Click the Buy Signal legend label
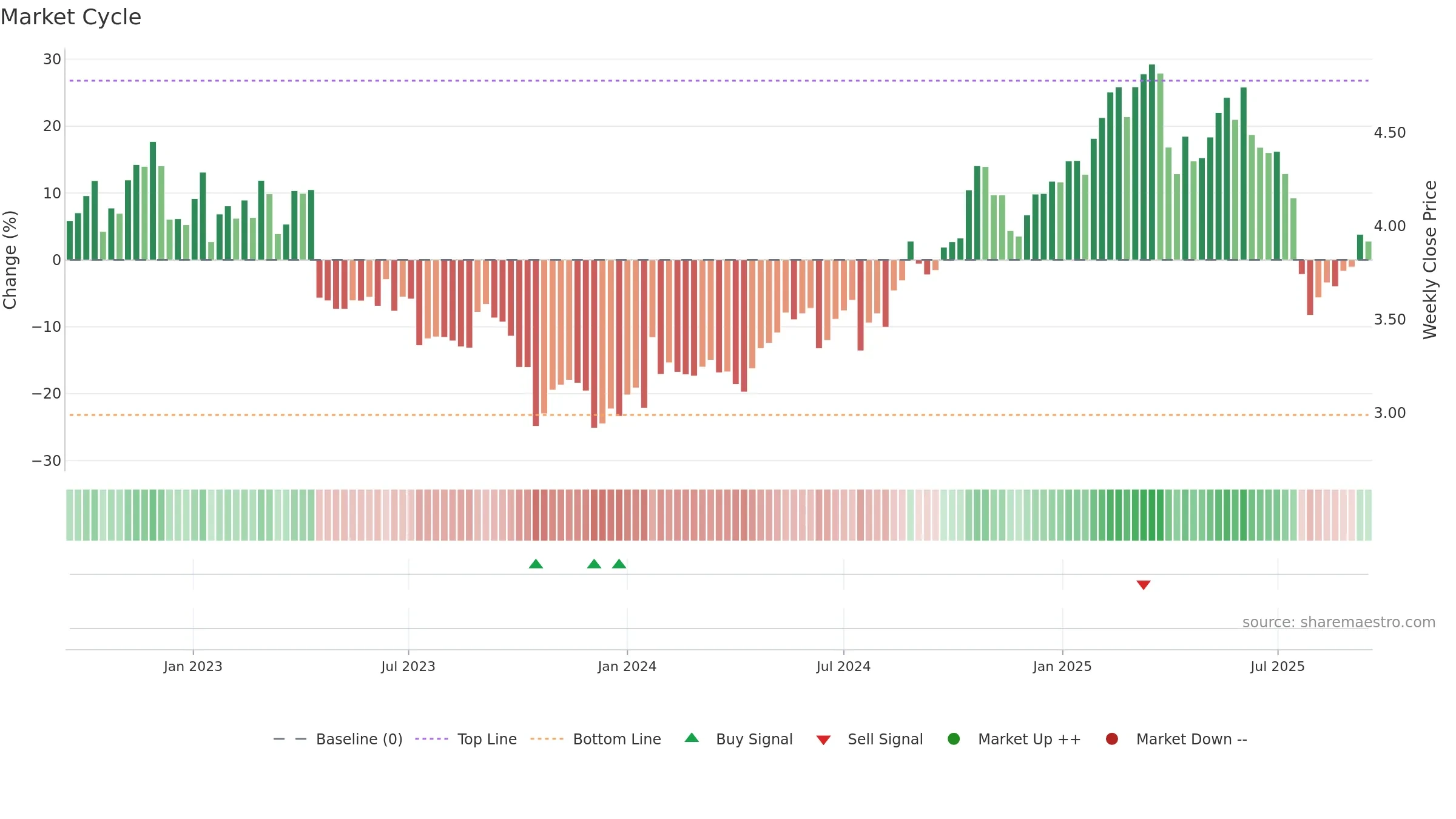1456x819 pixels. 754,739
